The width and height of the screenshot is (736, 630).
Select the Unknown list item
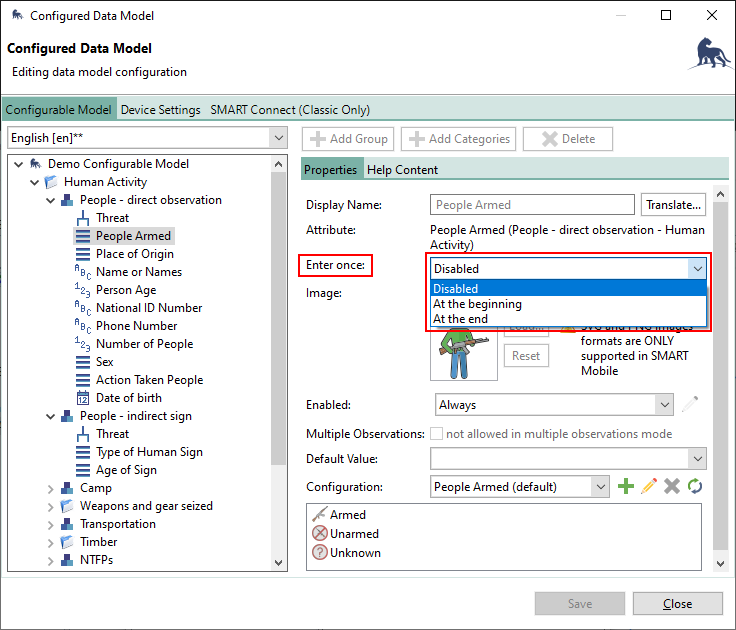click(355, 552)
